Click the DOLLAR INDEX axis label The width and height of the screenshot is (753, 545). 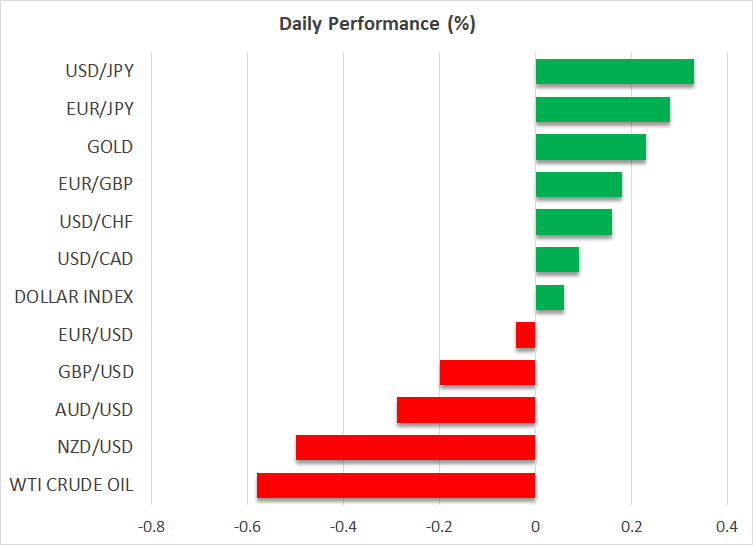(x=74, y=297)
